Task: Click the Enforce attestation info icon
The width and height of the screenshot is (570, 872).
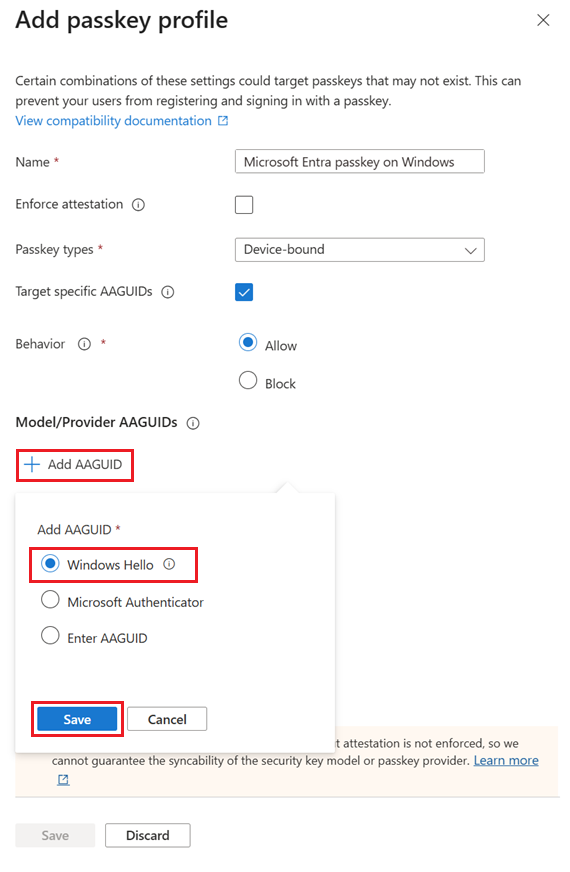Action: tap(138, 205)
